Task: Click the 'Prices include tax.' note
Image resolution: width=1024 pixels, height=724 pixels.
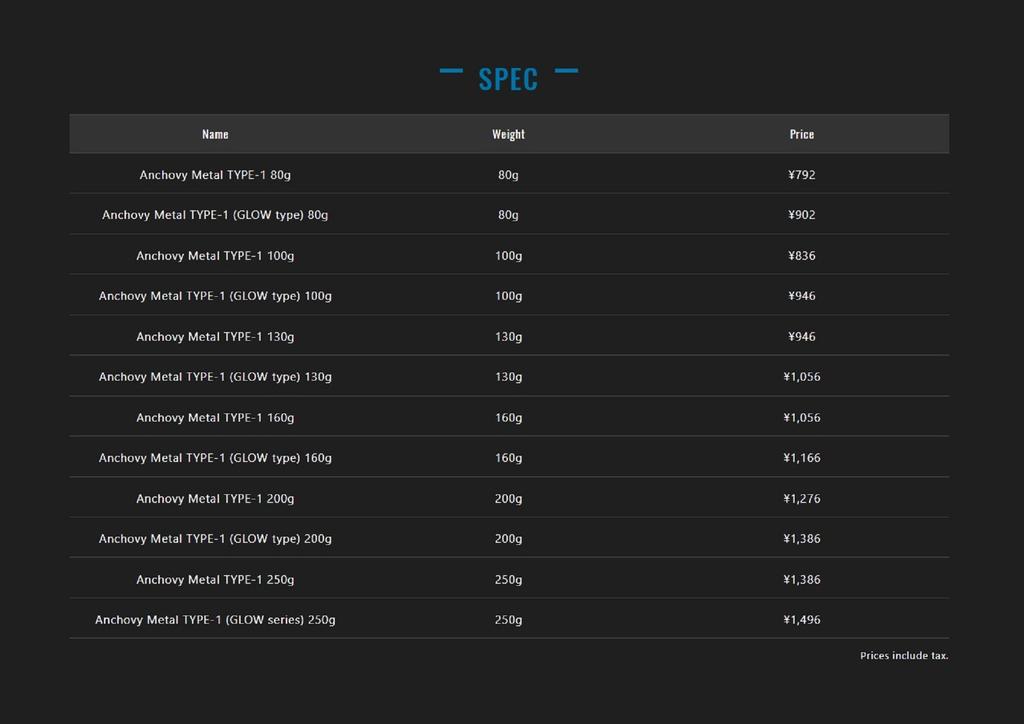Action: pos(904,655)
